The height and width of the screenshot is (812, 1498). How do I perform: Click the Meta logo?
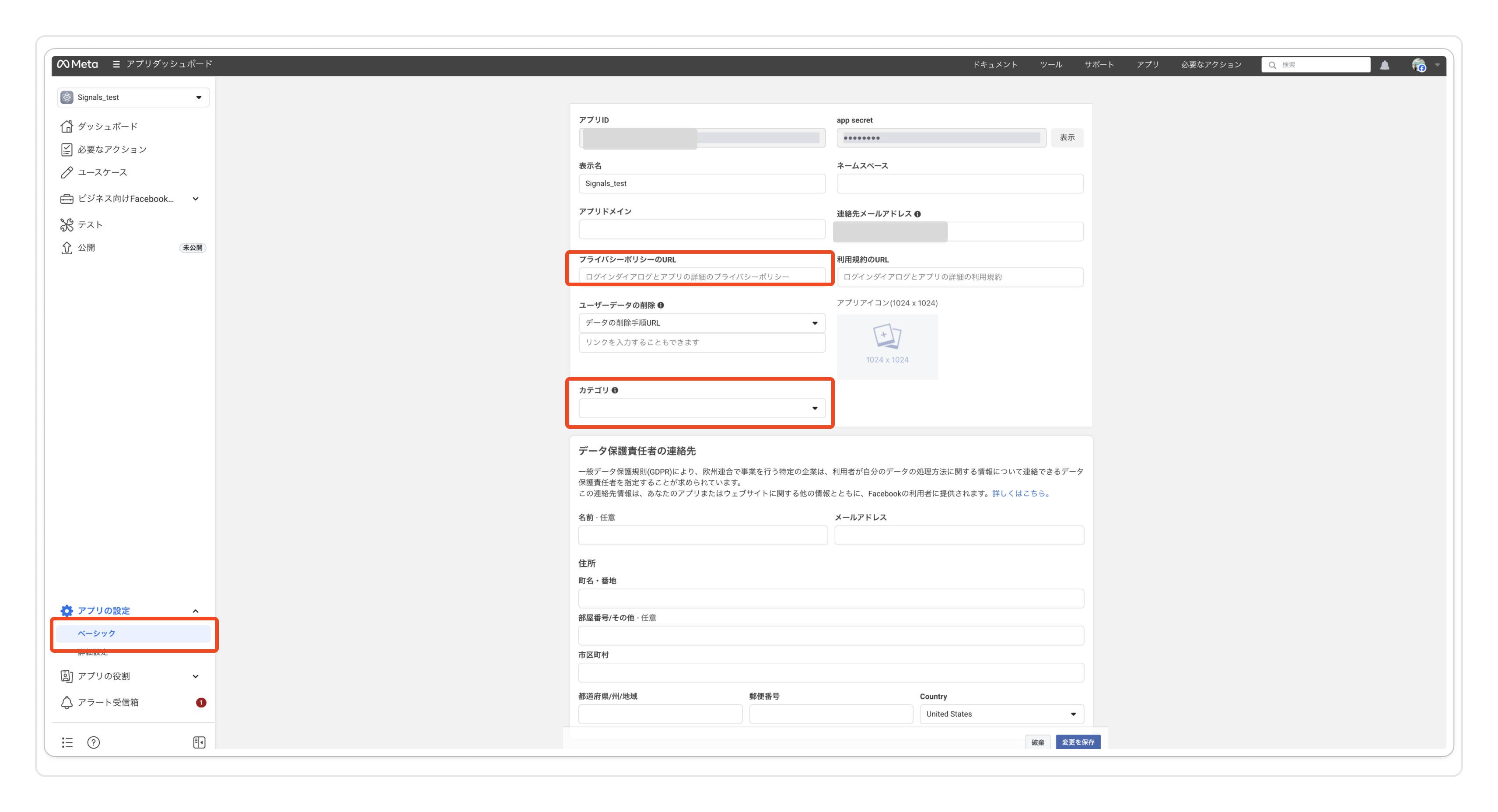77,64
